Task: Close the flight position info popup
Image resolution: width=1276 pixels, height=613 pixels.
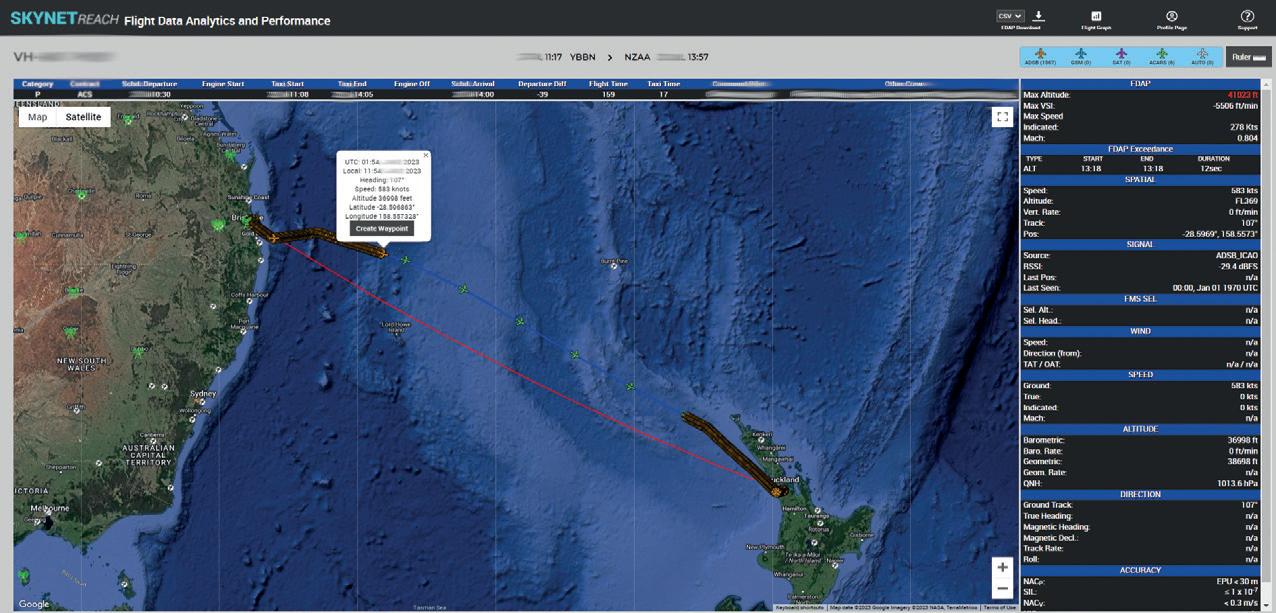Action: (425, 155)
